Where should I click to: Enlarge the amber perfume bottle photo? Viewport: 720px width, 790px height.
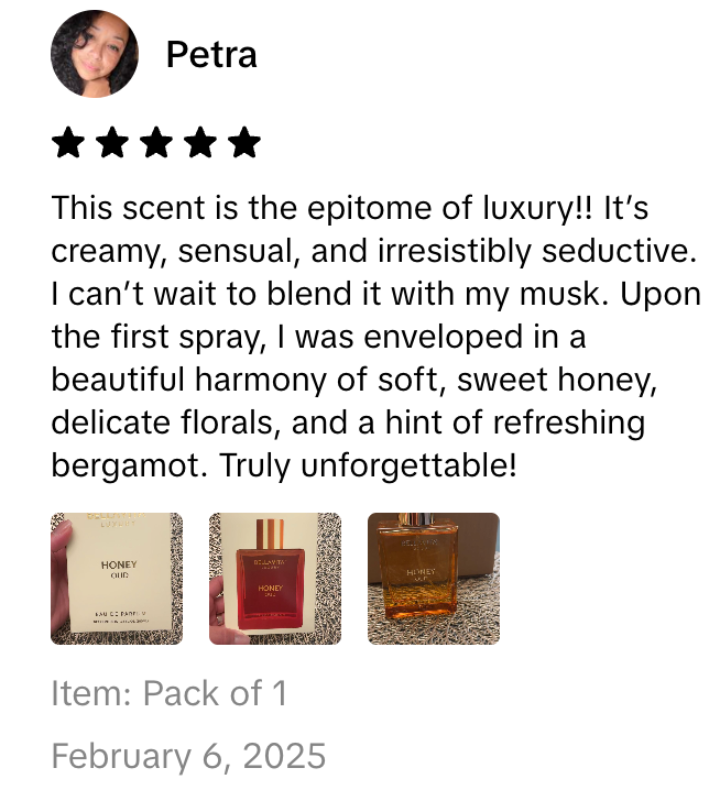pos(434,578)
